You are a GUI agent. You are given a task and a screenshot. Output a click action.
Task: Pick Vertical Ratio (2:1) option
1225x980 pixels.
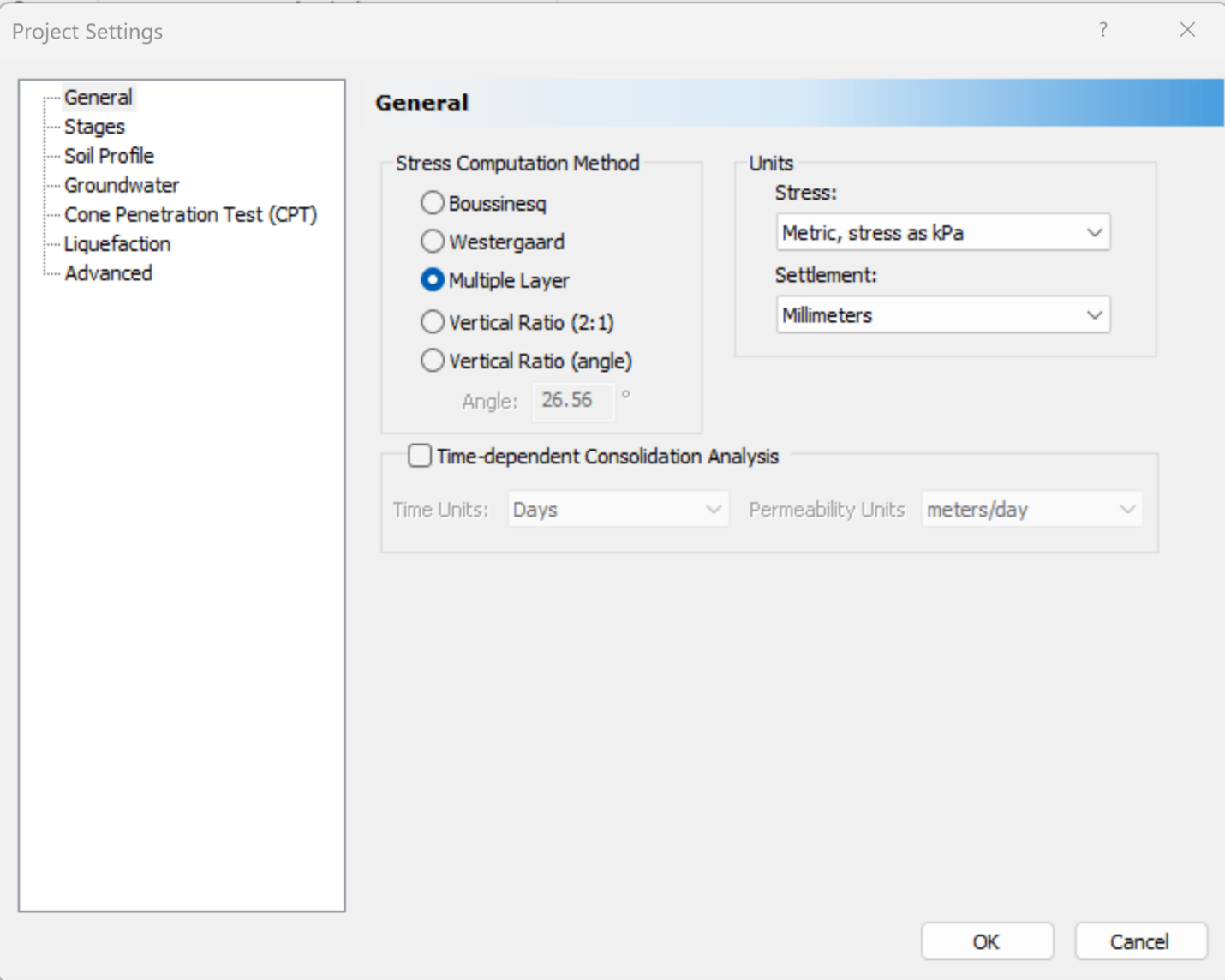click(x=433, y=322)
